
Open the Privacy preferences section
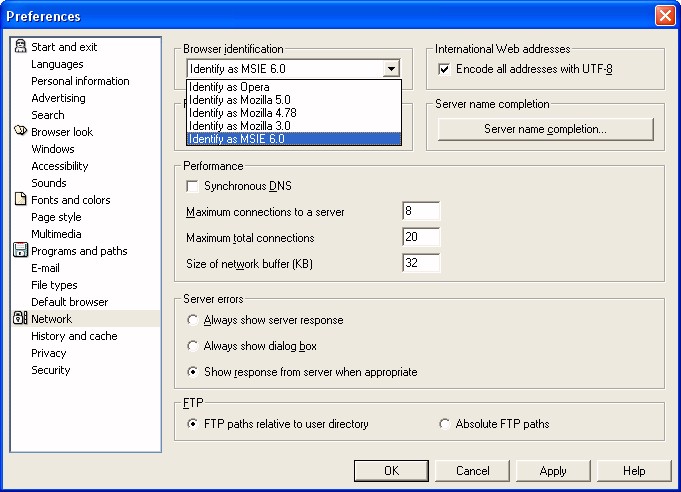pos(48,353)
